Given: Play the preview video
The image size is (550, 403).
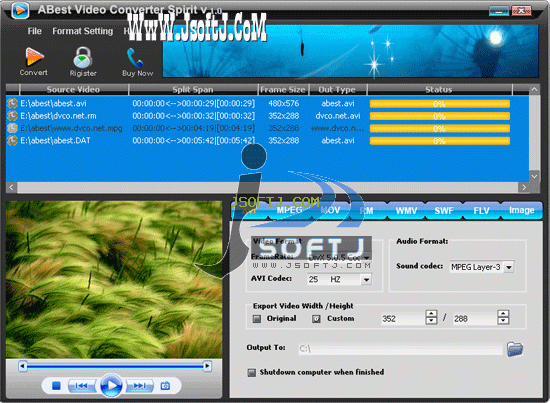Looking at the screenshot, I should 112,385.
